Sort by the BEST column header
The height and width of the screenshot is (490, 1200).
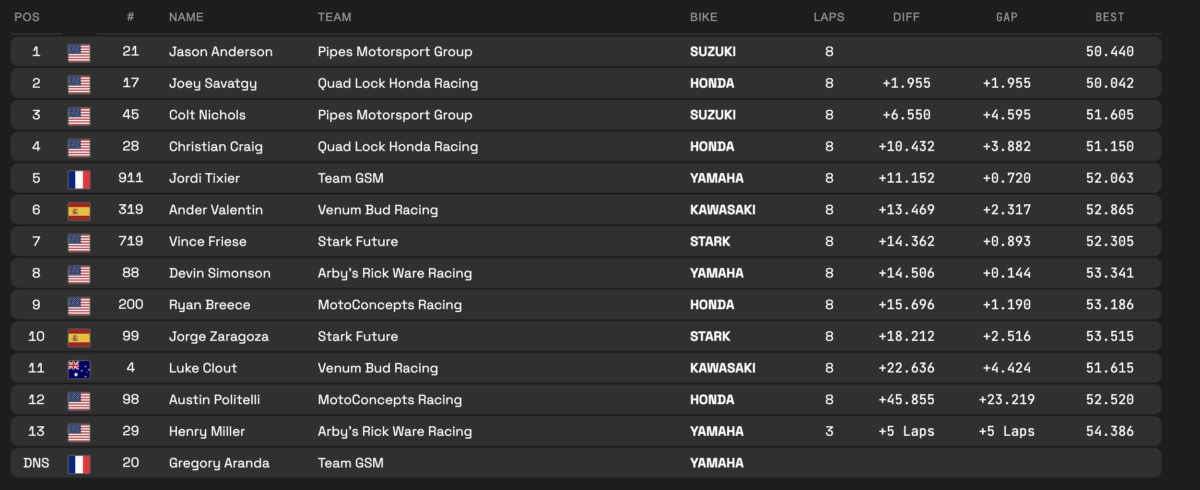pyautogui.click(x=1109, y=17)
